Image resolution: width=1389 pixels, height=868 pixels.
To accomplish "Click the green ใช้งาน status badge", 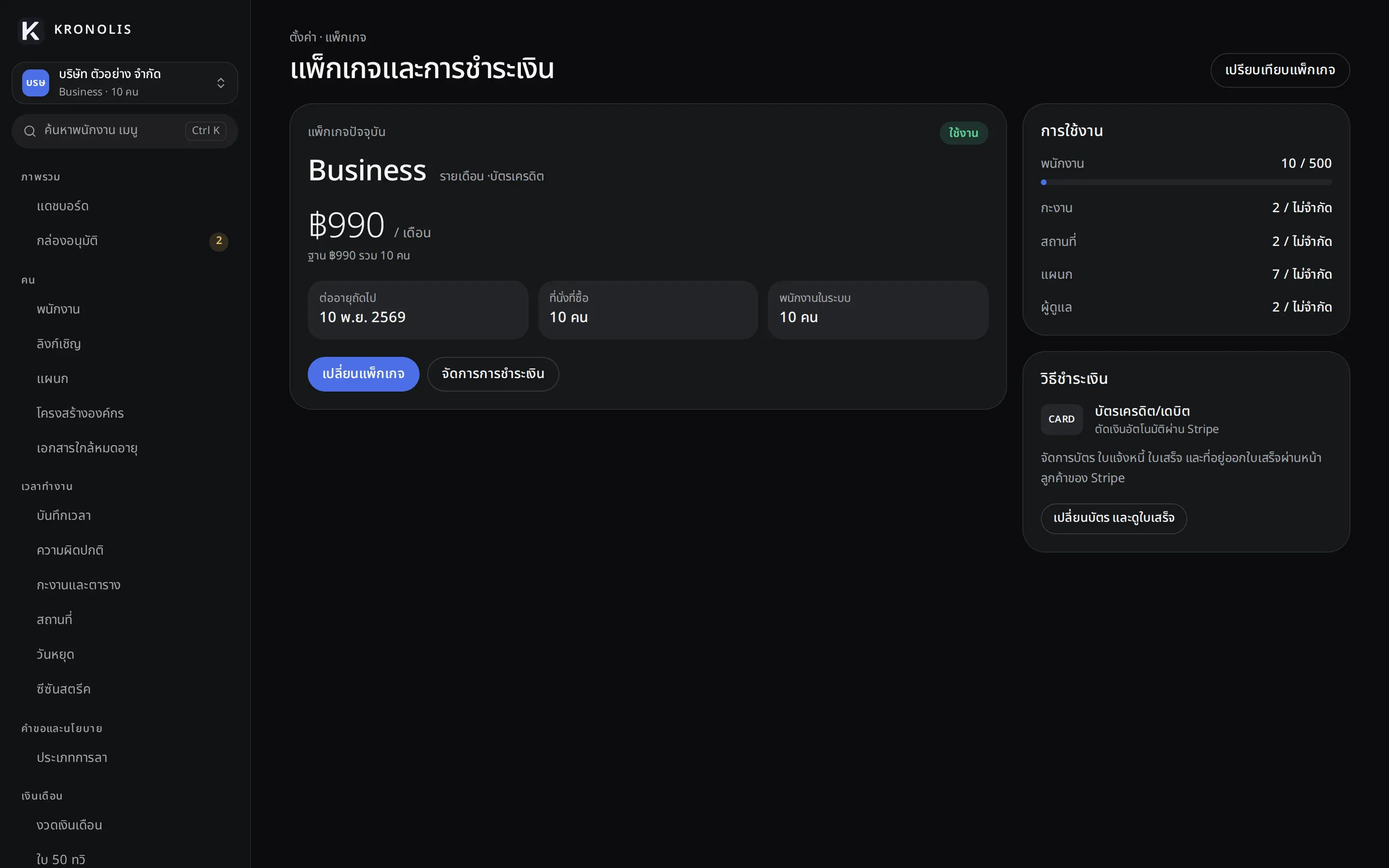I will tap(964, 133).
